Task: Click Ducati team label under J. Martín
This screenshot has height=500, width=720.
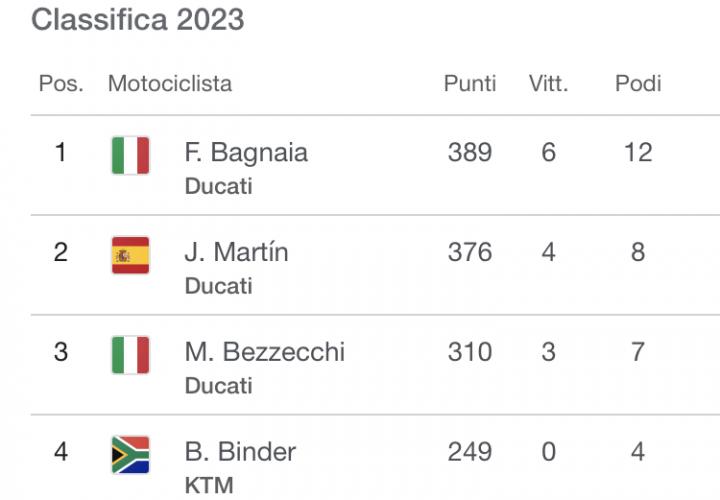Action: pyautogui.click(x=218, y=286)
